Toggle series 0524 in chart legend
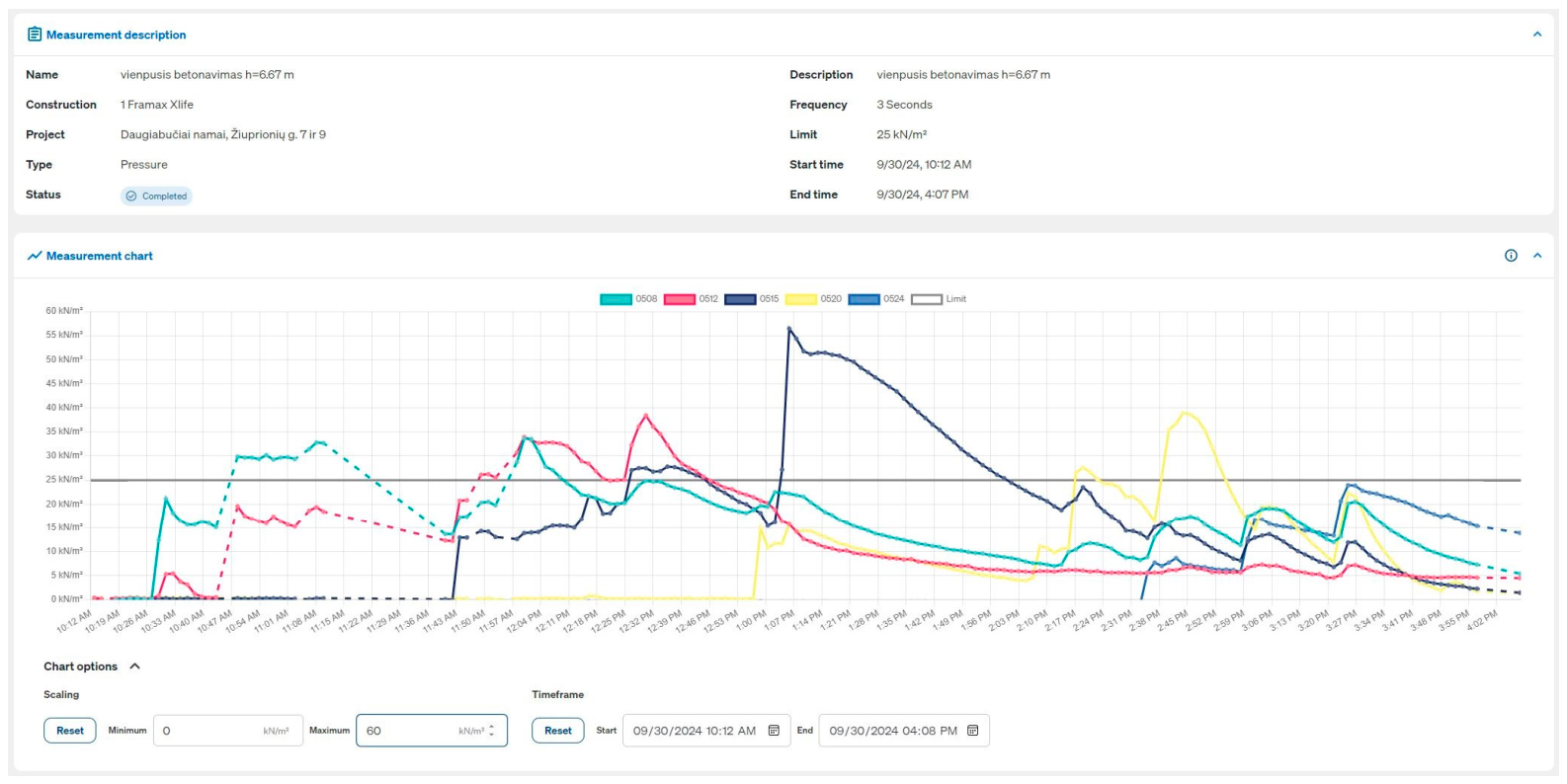This screenshot has width=1567, height=784. (876, 299)
